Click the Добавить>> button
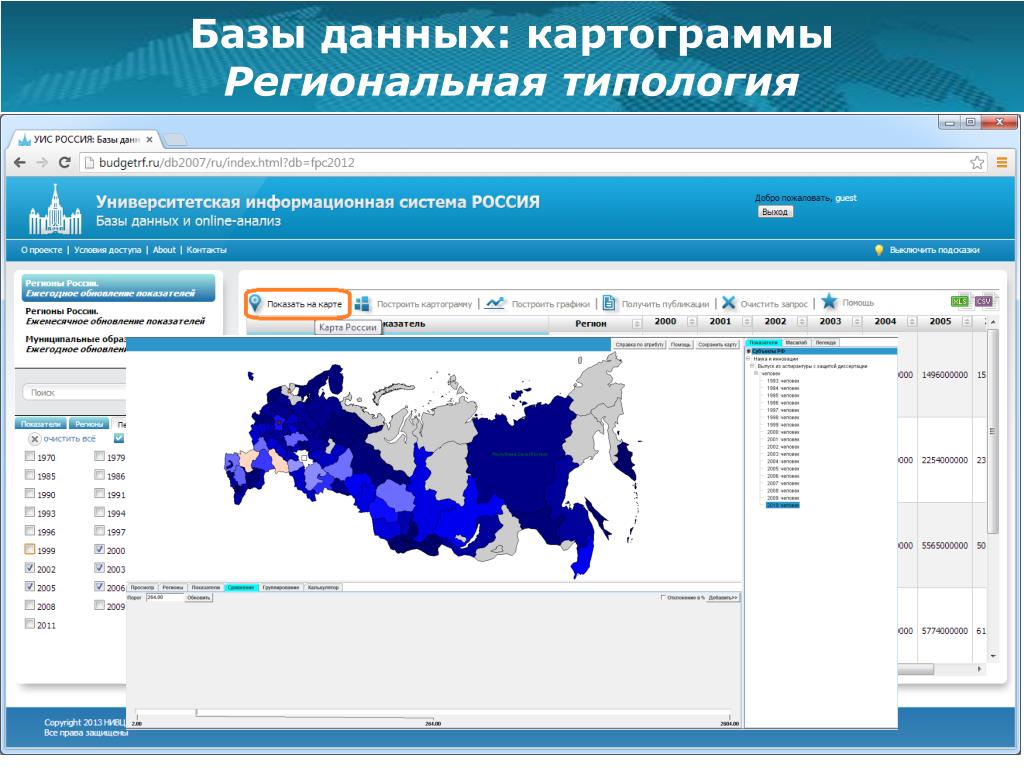The height and width of the screenshot is (768, 1024). (x=722, y=598)
